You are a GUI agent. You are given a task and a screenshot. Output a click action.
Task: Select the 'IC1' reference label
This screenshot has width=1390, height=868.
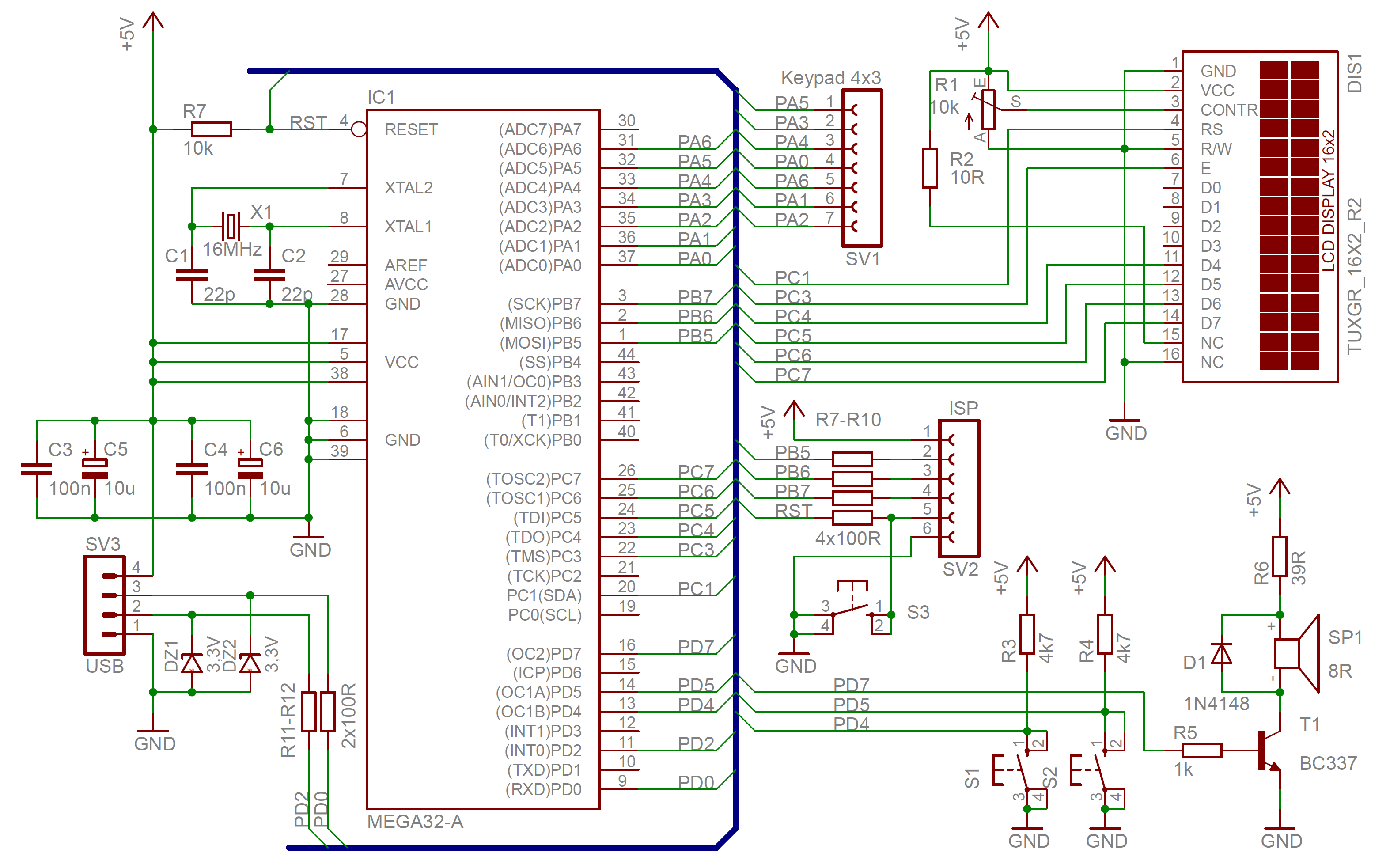point(381,97)
